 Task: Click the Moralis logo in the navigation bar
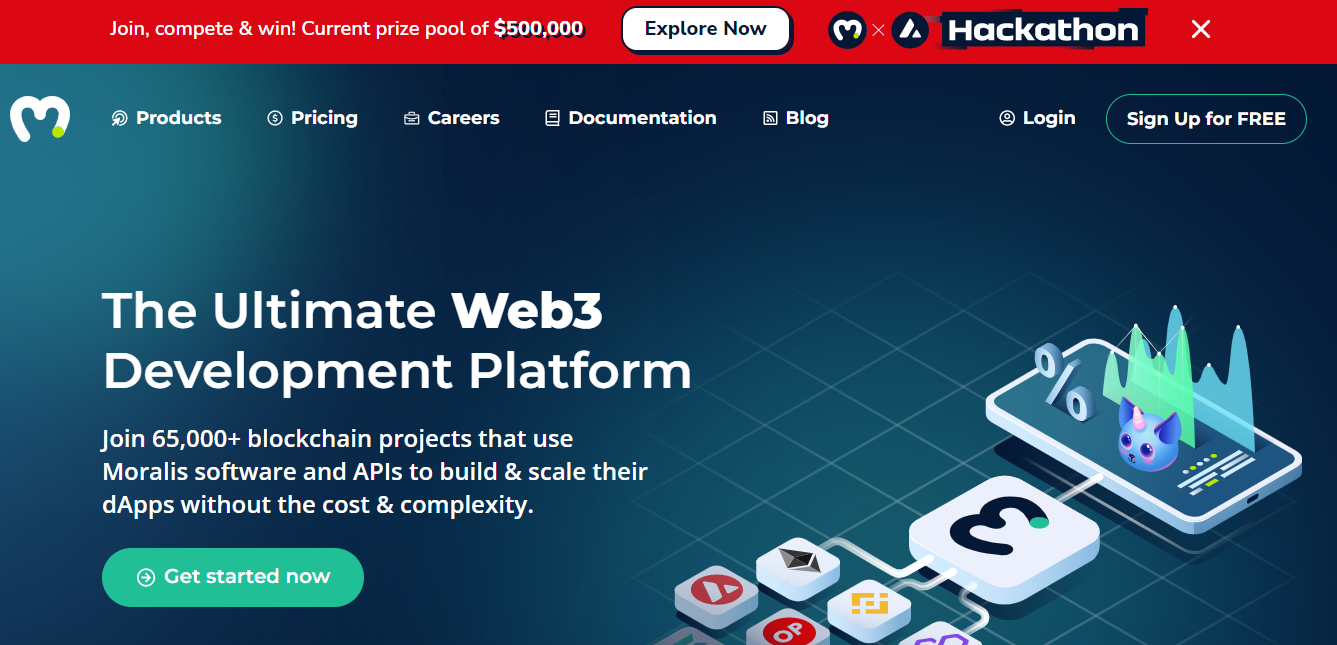point(40,118)
